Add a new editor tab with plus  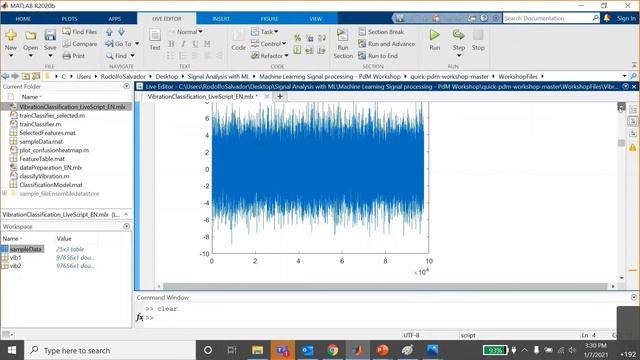click(280, 96)
